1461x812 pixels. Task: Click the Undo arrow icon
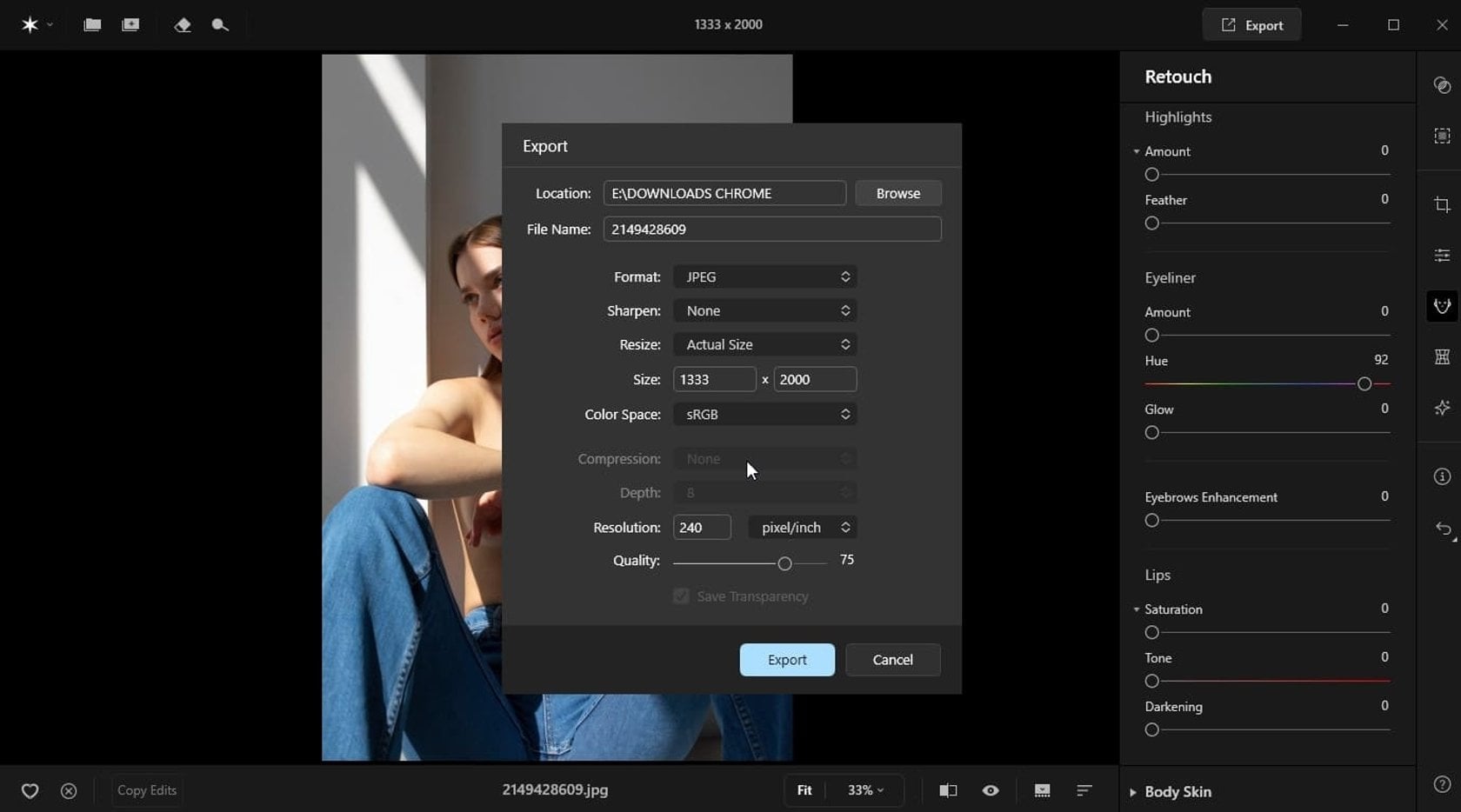[x=1444, y=529]
